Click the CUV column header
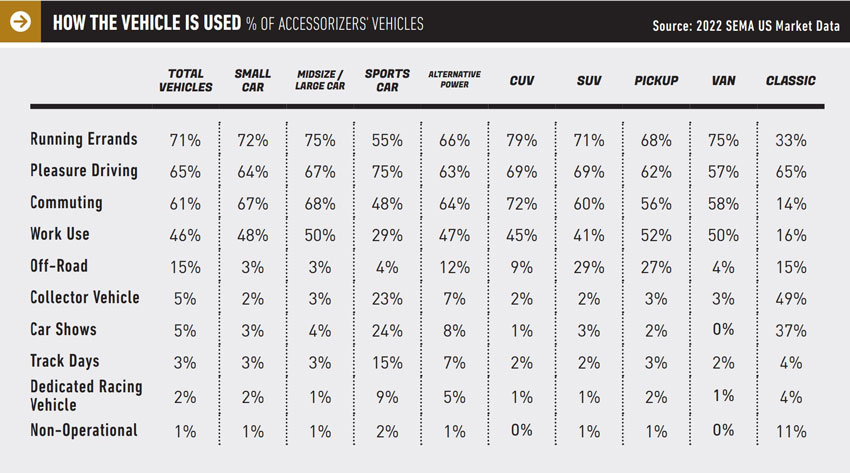 tap(522, 80)
